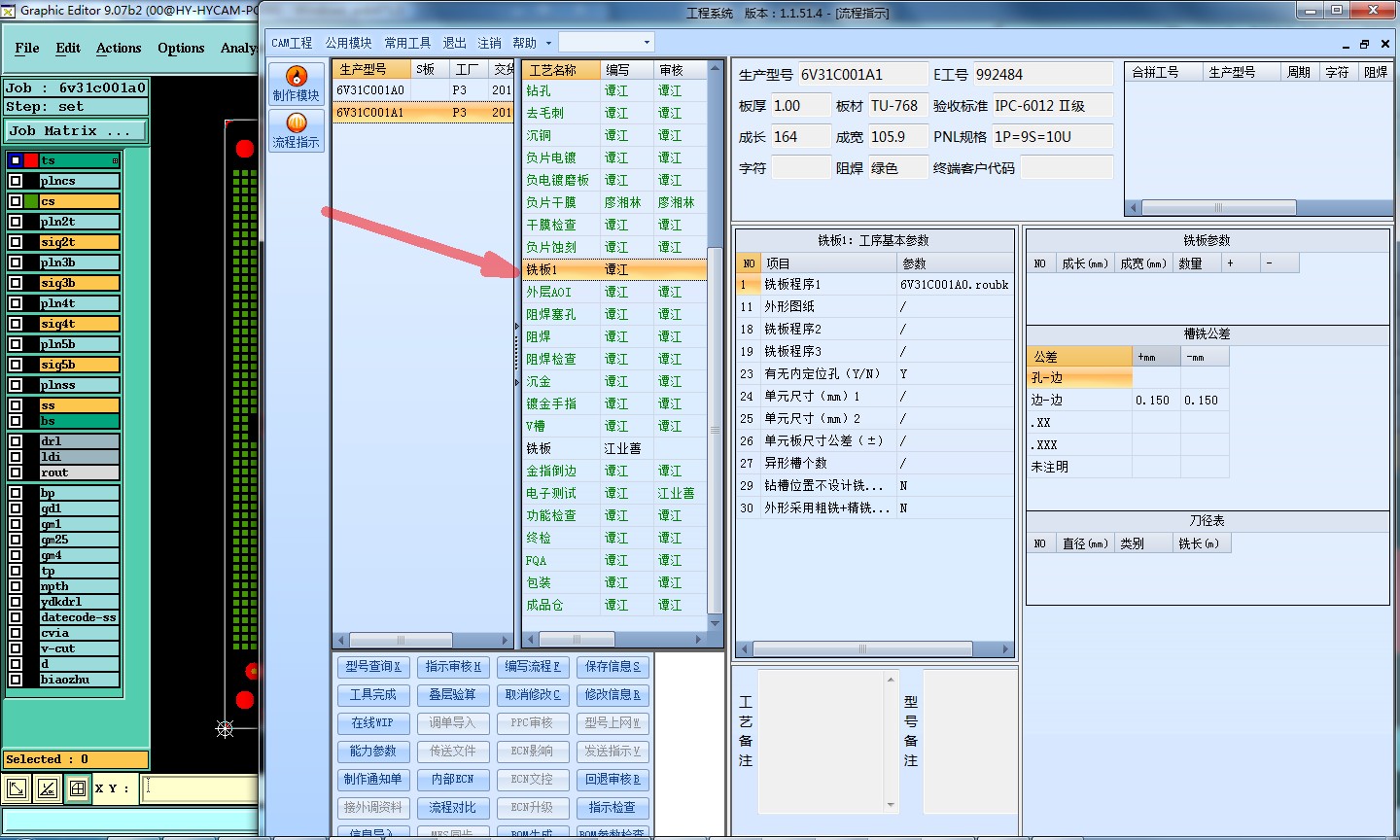Click left arrow of 合拼工号 table scrollbar
Image resolution: width=1400 pixels, height=840 pixels.
tap(1133, 208)
